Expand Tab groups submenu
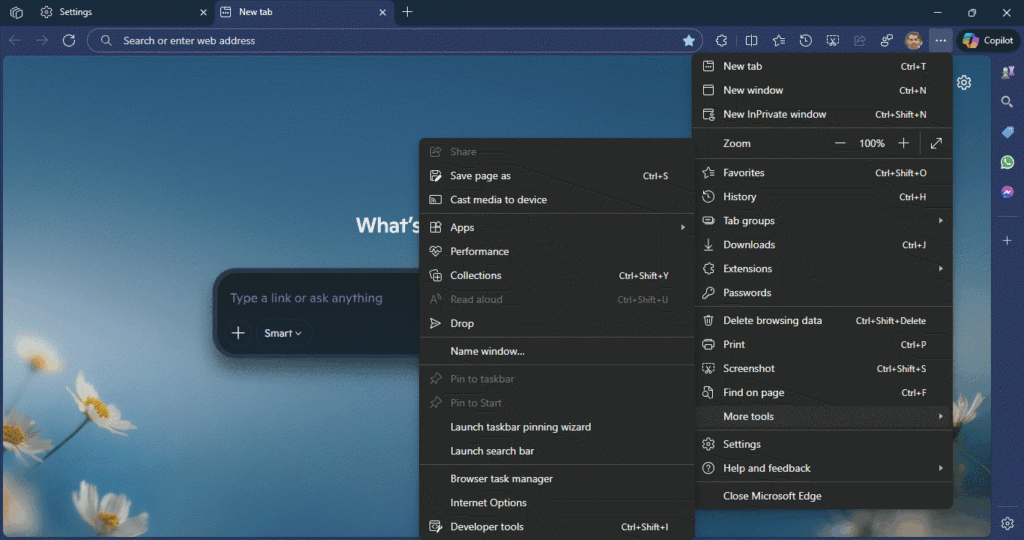The height and width of the screenshot is (540, 1024). [823, 221]
